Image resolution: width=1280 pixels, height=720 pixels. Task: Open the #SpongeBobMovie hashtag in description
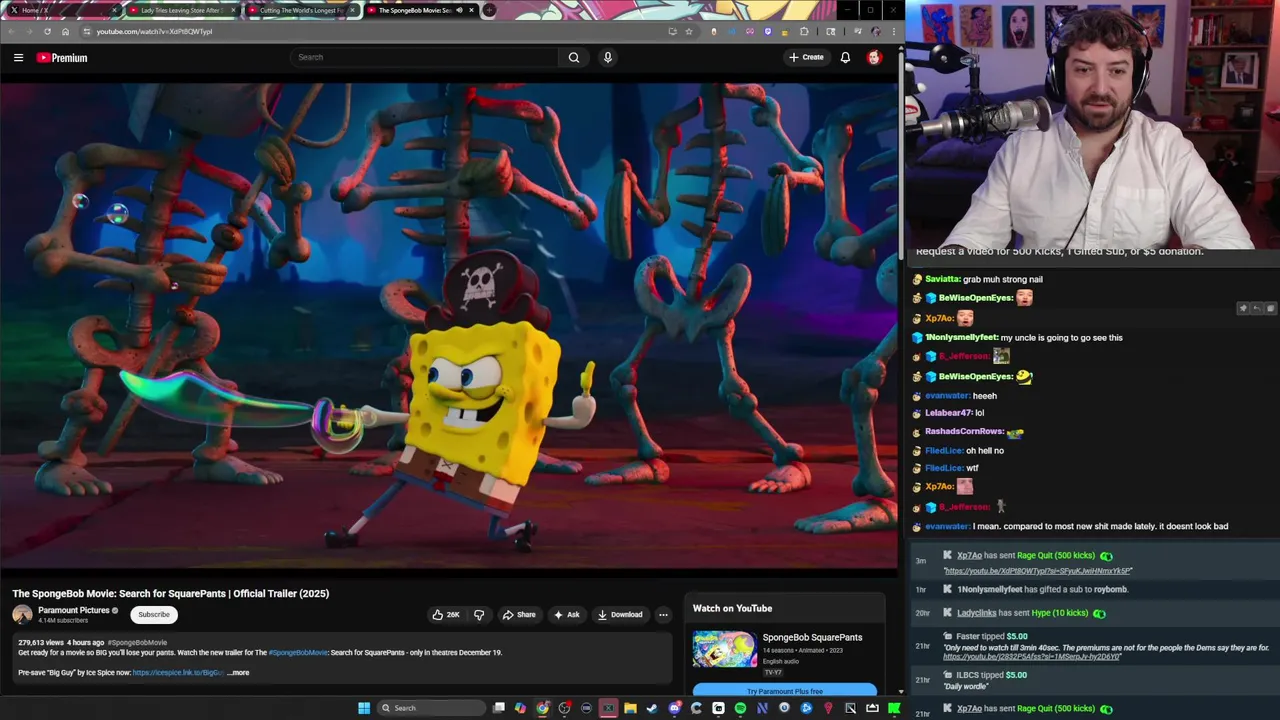(298, 653)
